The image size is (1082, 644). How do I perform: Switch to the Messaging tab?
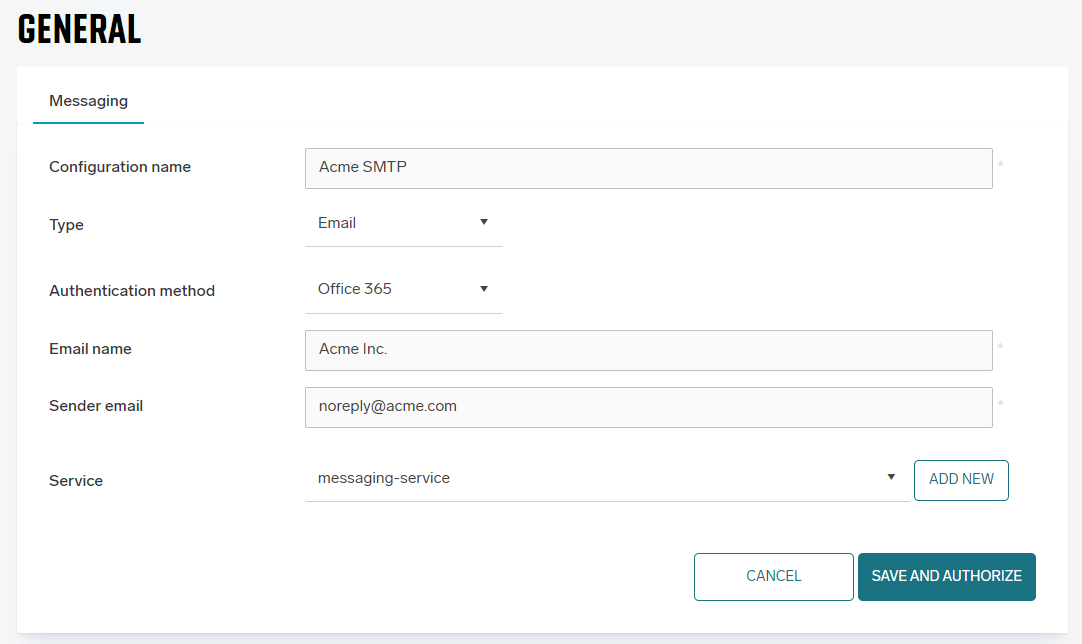pos(88,101)
